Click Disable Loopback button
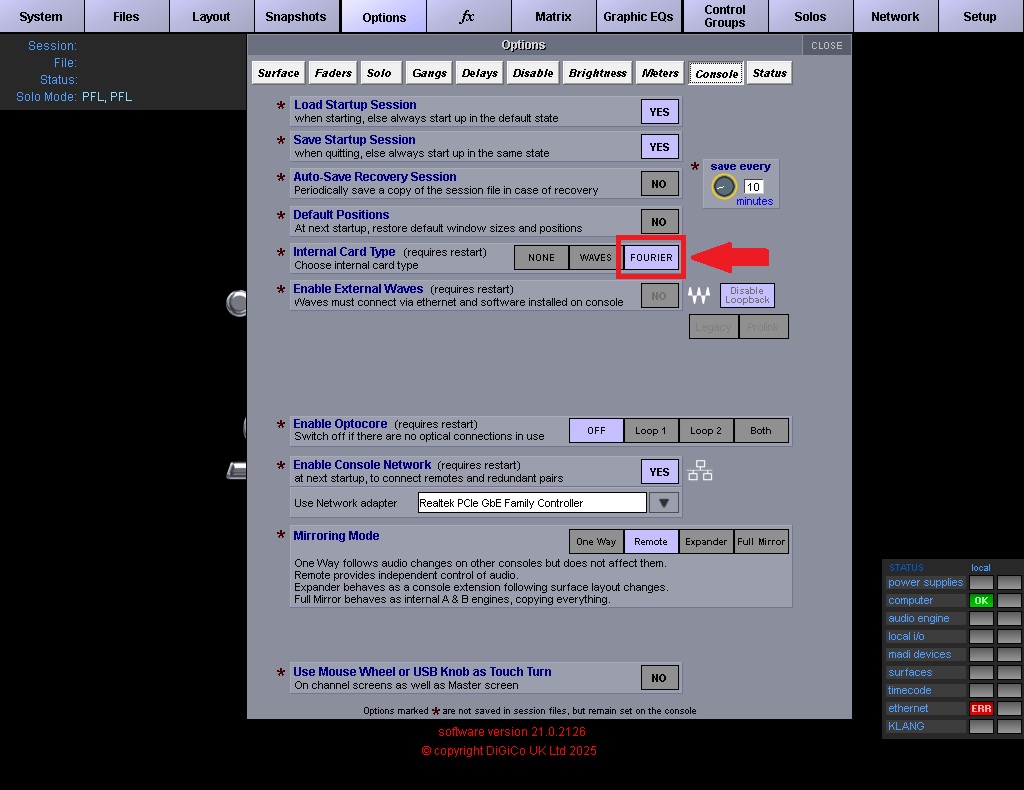This screenshot has width=1024, height=790. pos(747,295)
